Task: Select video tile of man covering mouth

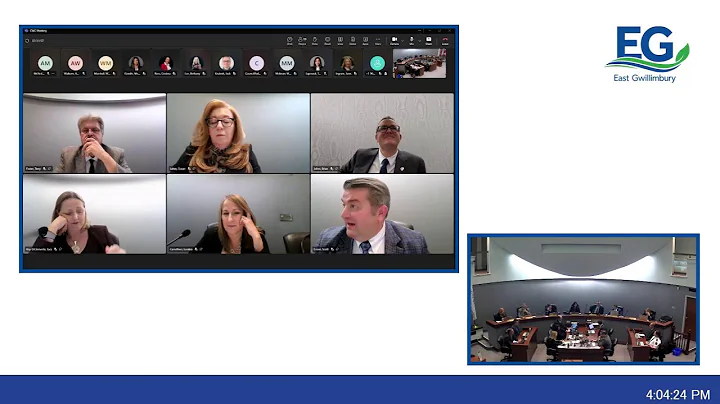Action: pos(95,133)
